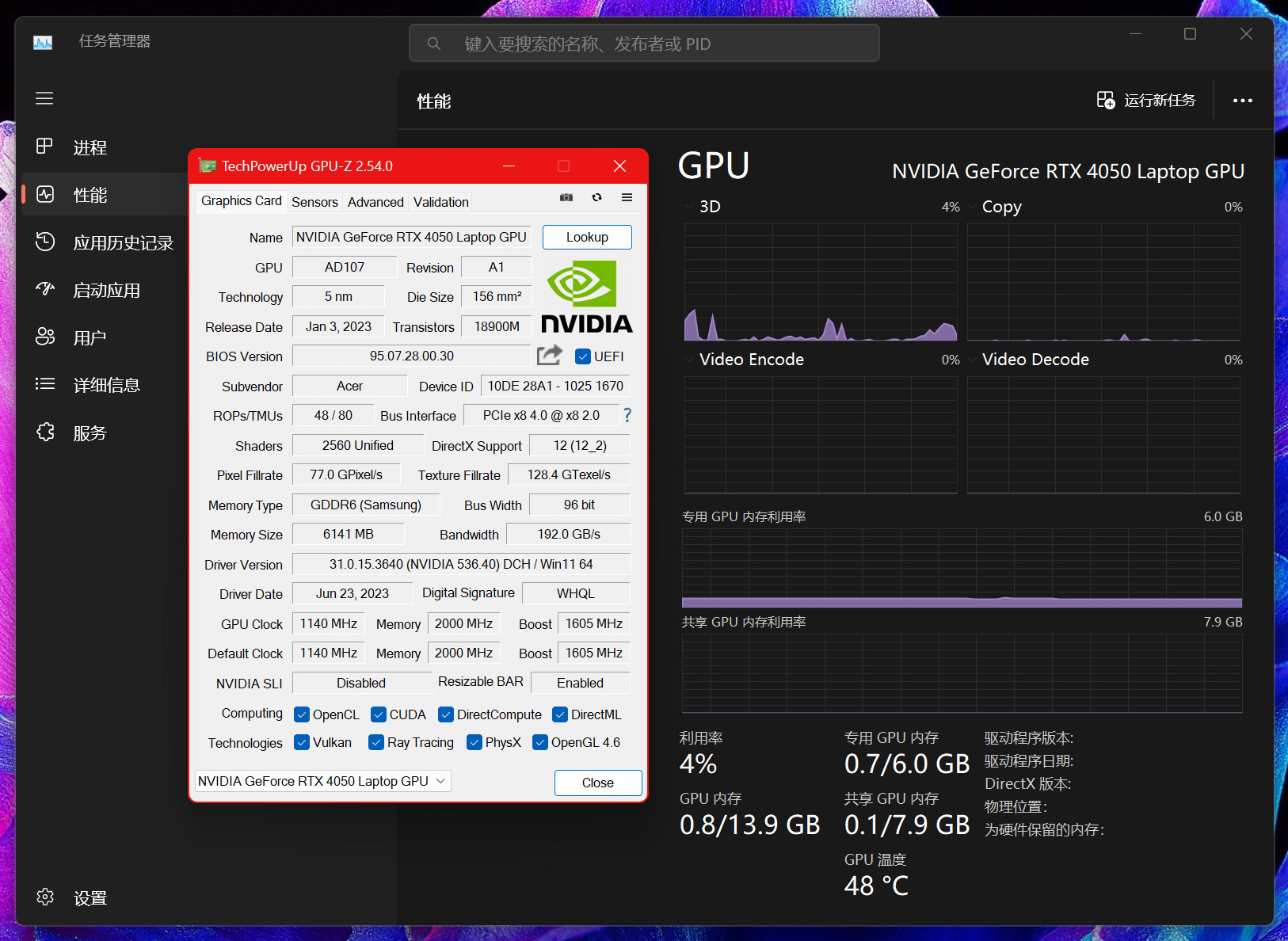Toggle the PhysX checkbox

pyautogui.click(x=474, y=742)
